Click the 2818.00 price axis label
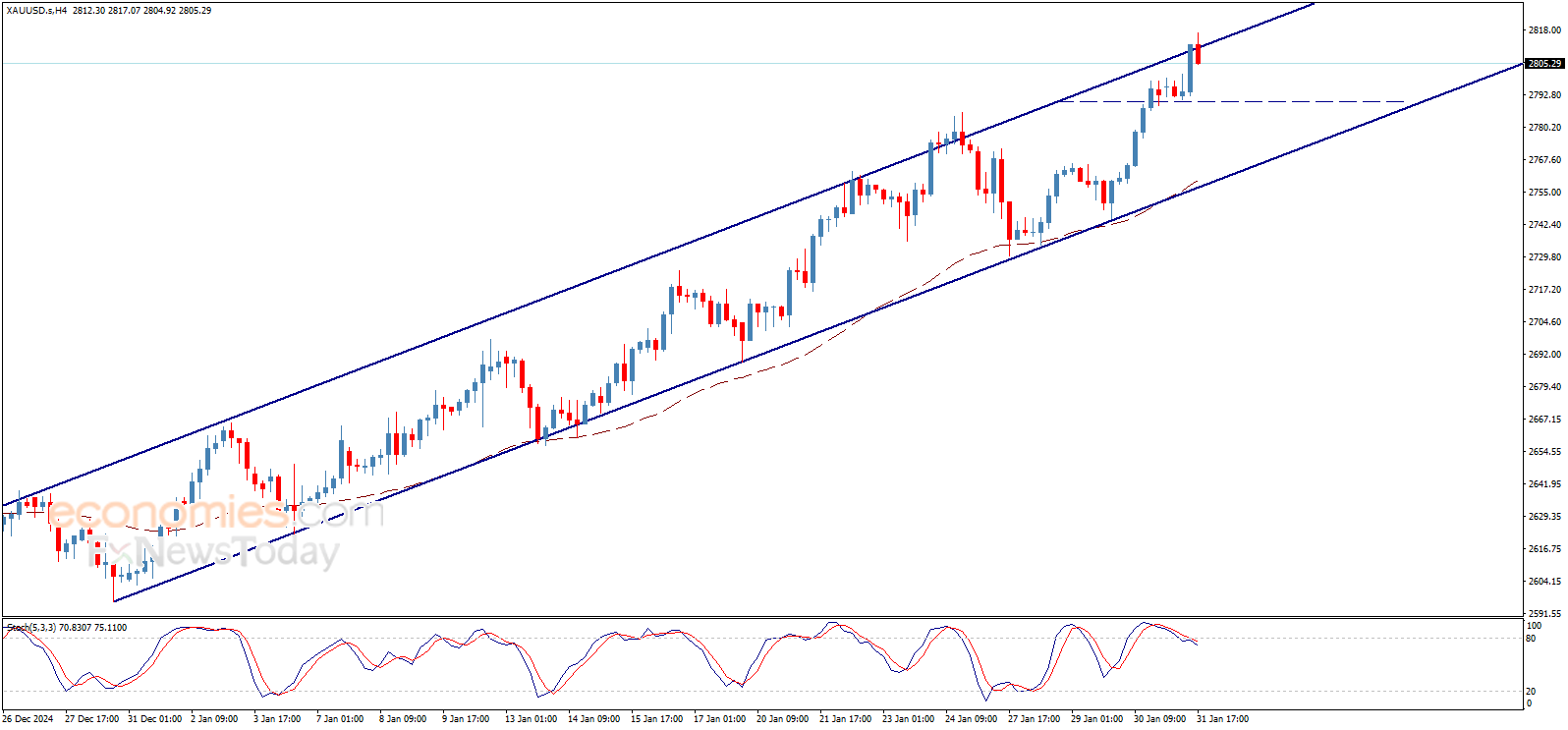 1544,30
